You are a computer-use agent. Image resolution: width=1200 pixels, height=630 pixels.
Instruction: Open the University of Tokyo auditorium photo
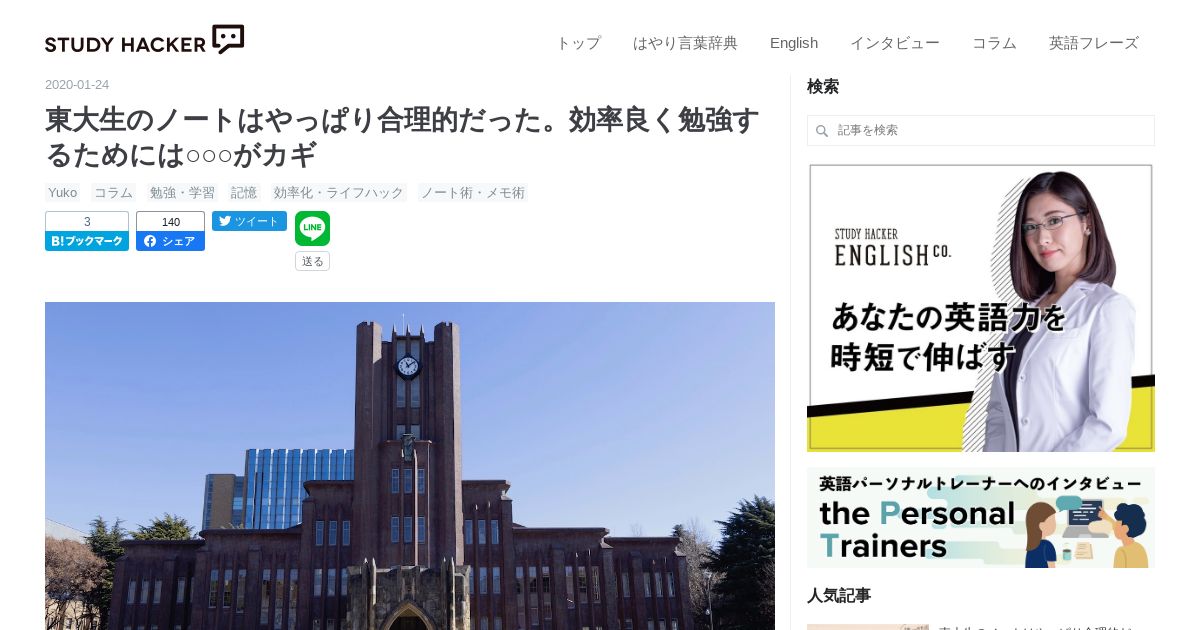tap(410, 466)
